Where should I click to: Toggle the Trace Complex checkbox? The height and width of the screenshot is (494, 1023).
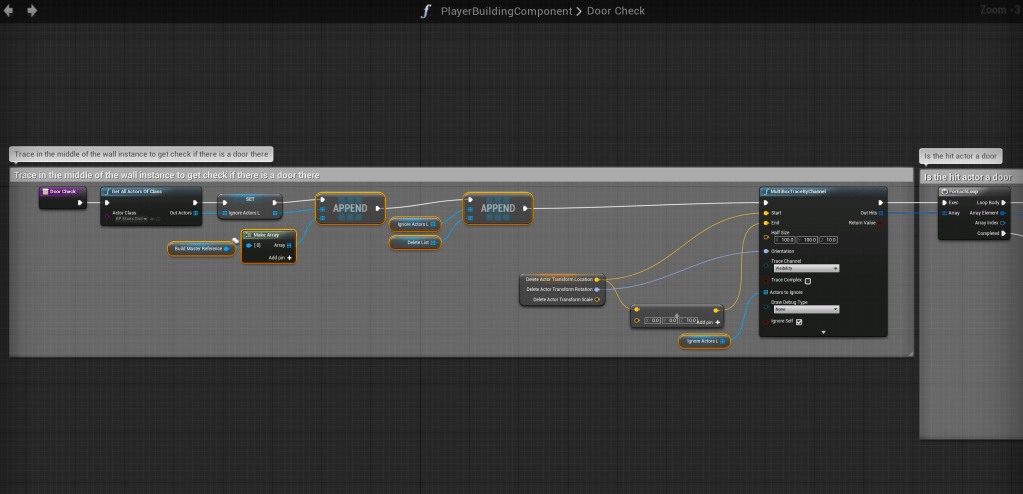808,281
